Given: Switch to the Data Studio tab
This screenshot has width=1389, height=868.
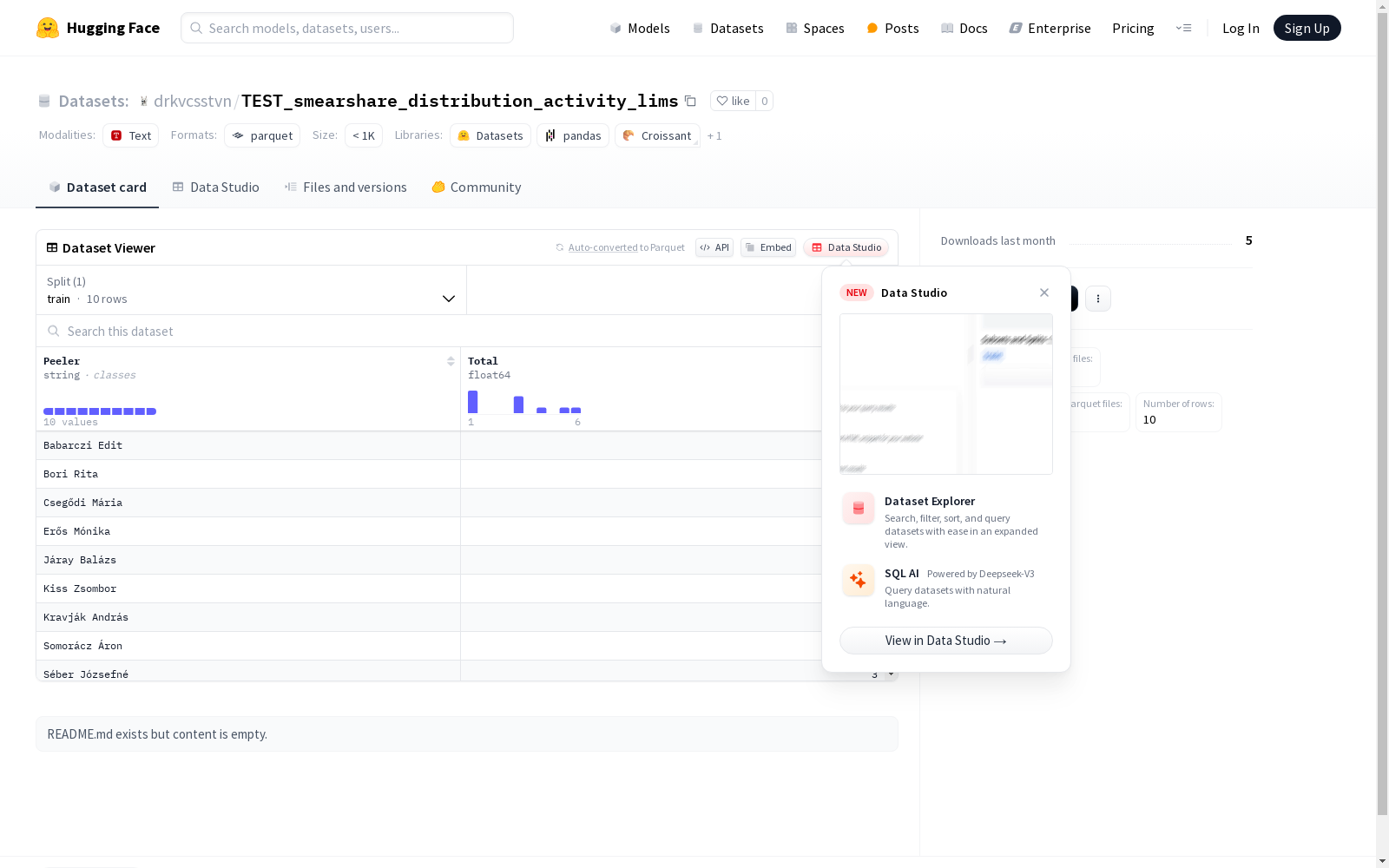Looking at the screenshot, I should click(216, 187).
